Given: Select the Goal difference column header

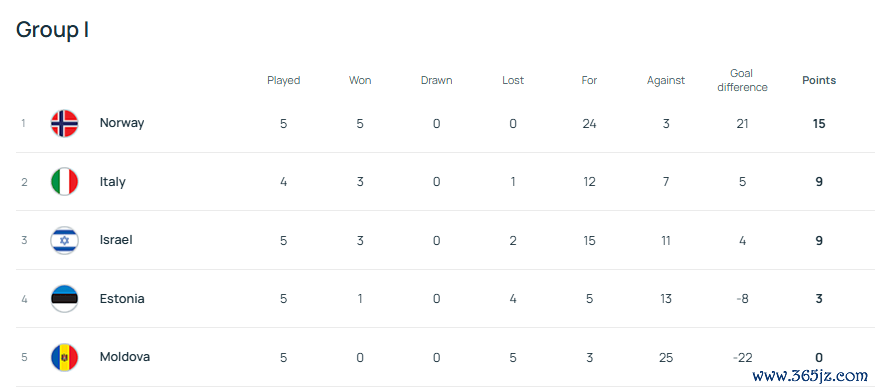Looking at the screenshot, I should (x=742, y=80).
